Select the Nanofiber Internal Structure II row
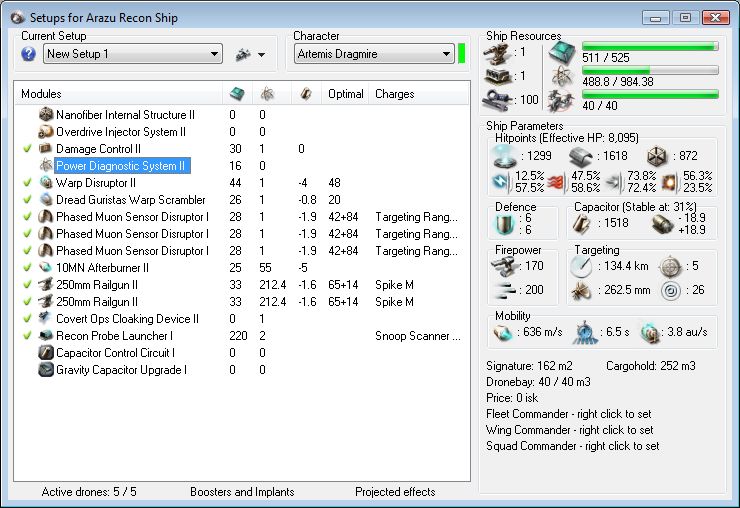Viewport: 740px width, 508px height. point(242,114)
